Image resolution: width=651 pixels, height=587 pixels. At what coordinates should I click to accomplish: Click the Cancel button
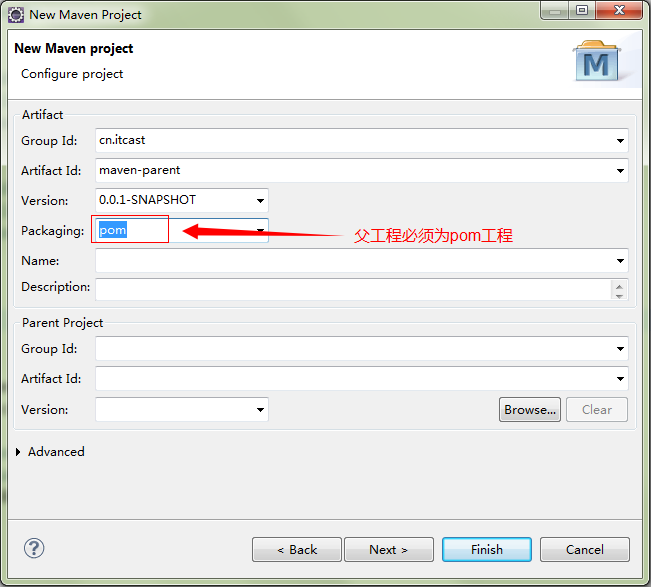584,549
